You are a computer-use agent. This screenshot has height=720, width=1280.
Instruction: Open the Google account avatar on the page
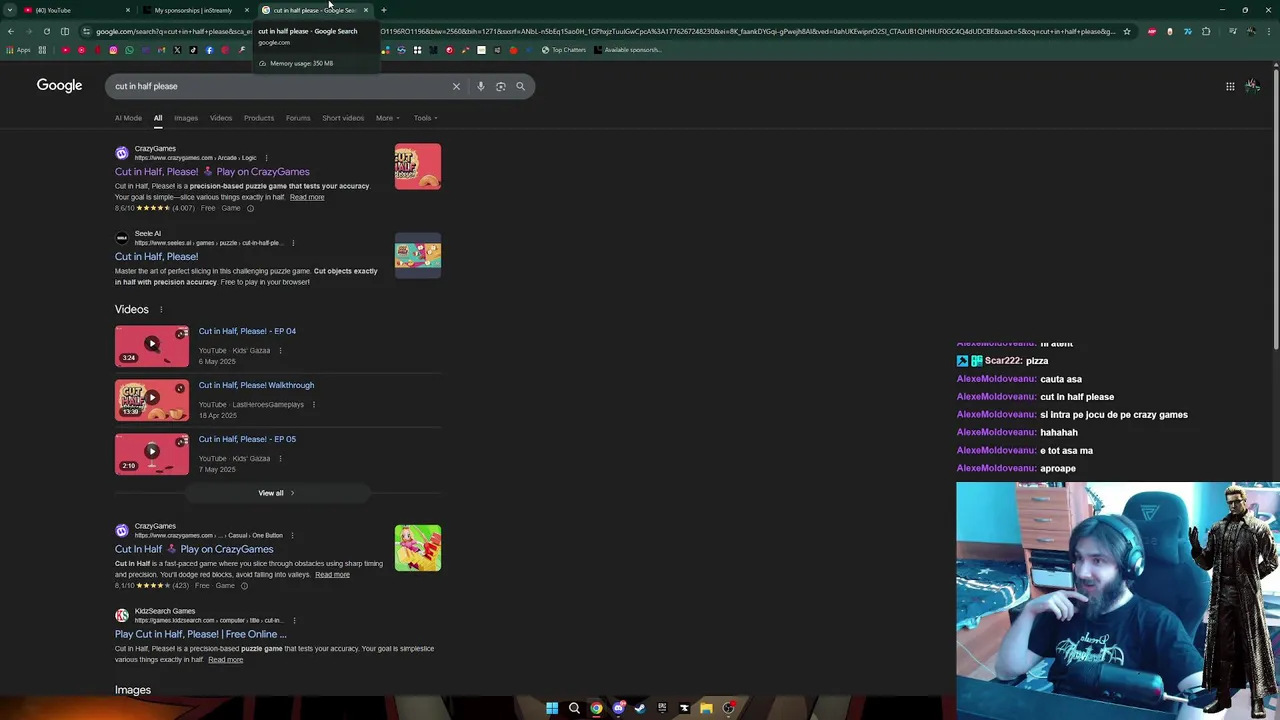pos(1252,86)
